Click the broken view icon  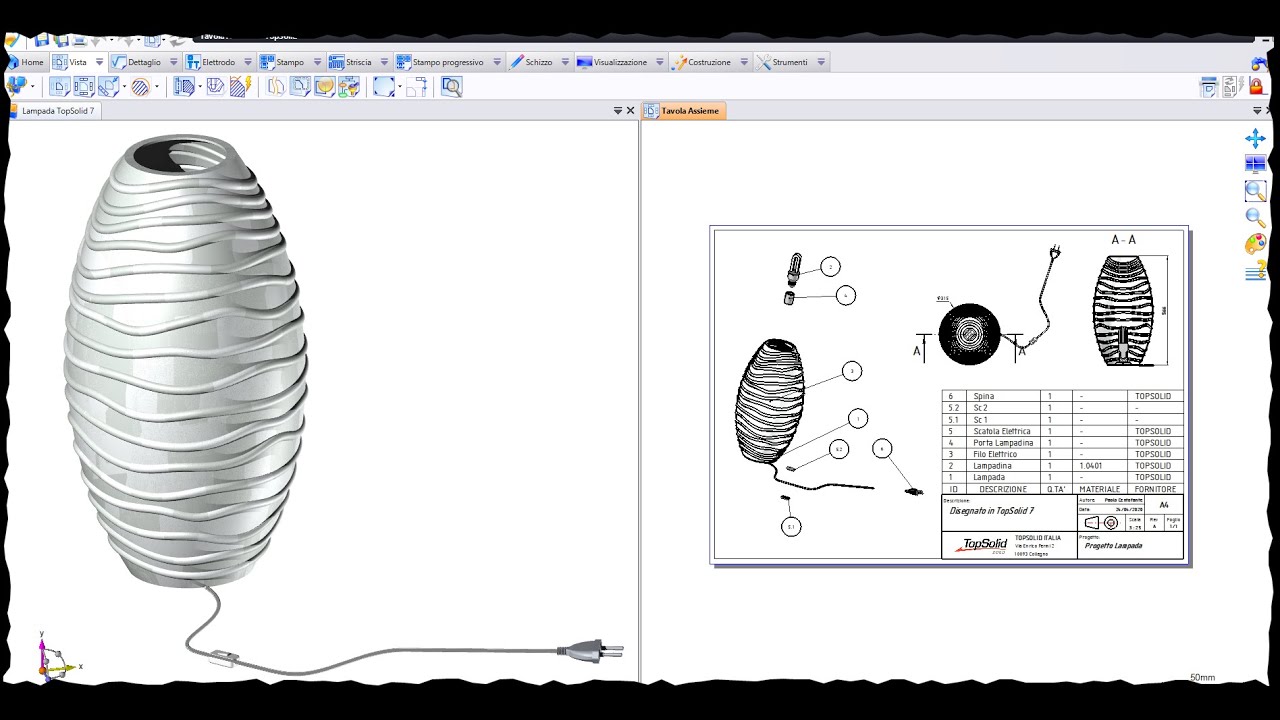click(x=275, y=87)
